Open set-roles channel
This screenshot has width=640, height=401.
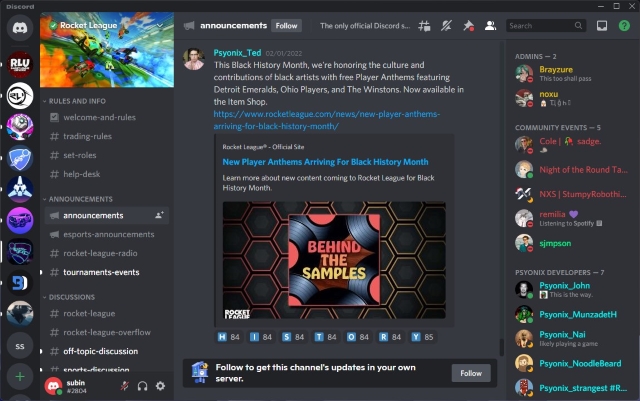(107, 155)
